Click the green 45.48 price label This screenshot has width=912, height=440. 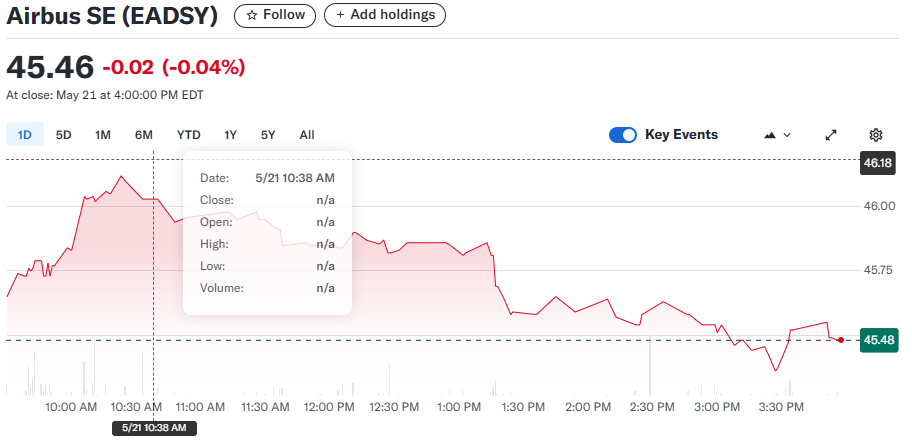(x=878, y=340)
